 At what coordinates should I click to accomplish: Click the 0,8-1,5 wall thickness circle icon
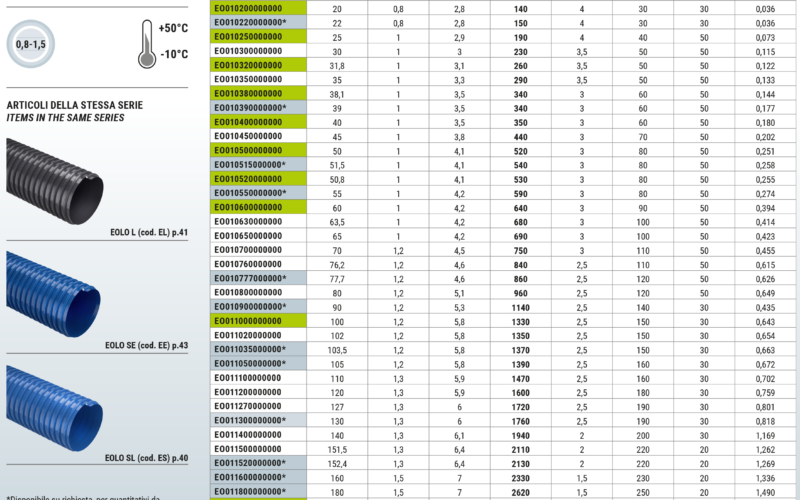(x=32, y=42)
